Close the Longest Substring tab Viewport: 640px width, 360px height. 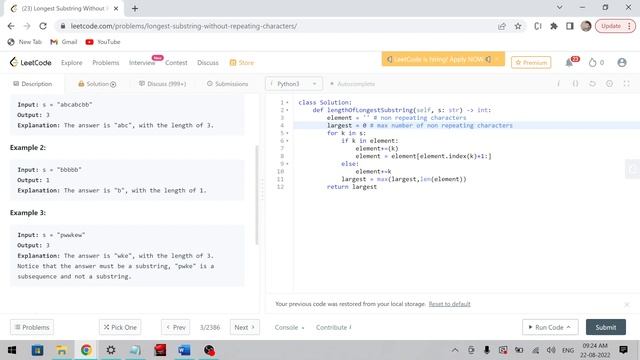coord(116,8)
